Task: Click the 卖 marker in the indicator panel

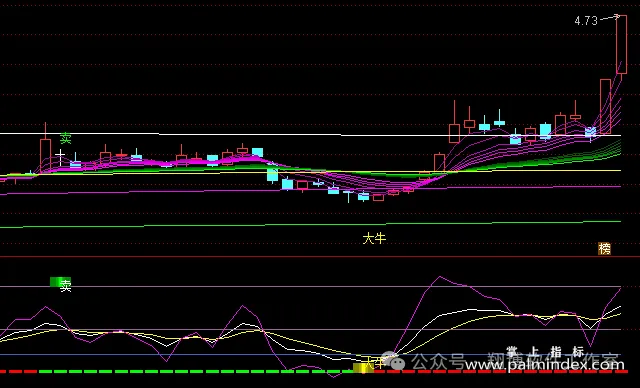Action: click(x=65, y=286)
